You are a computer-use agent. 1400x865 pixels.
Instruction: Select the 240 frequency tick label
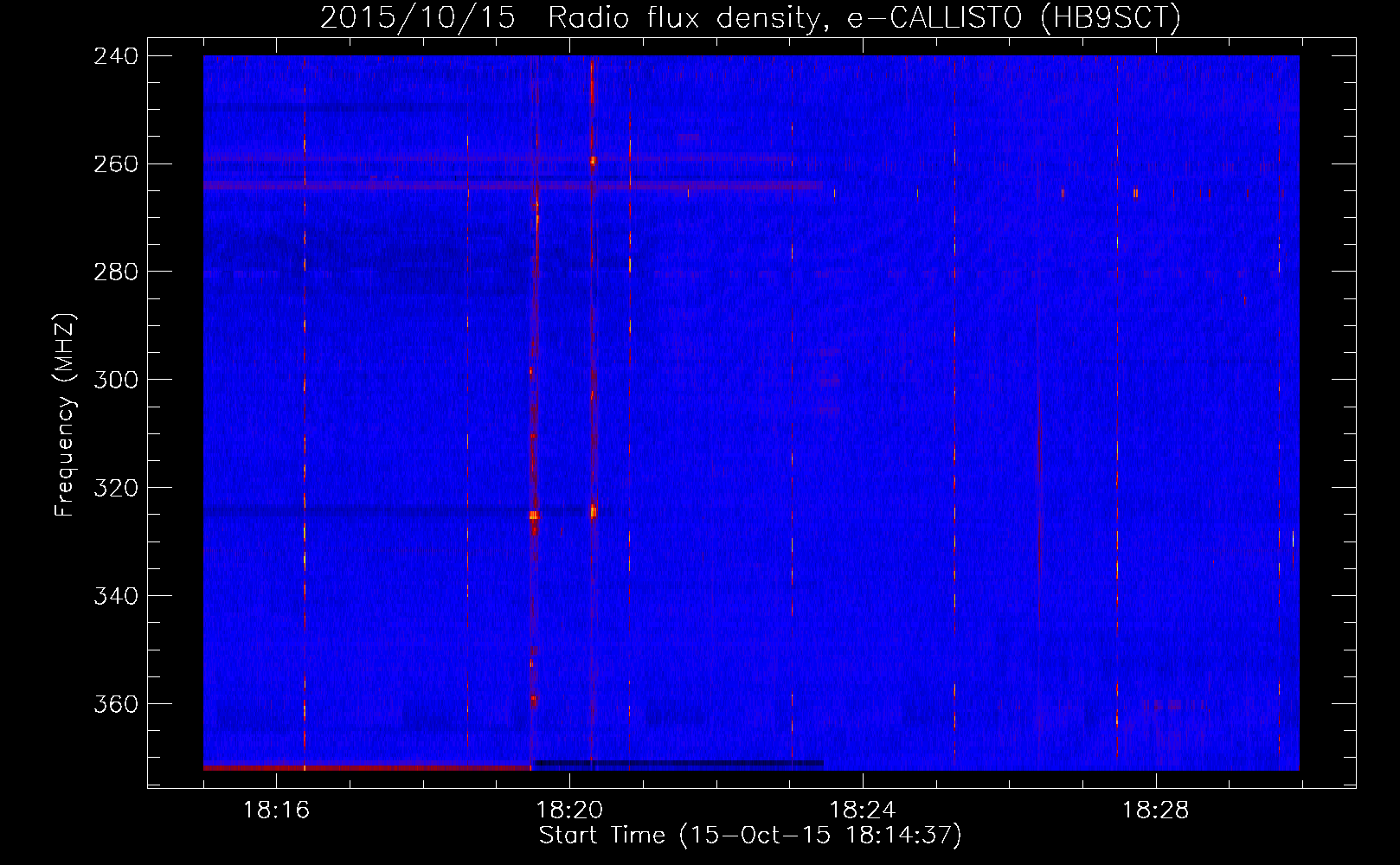point(116,56)
